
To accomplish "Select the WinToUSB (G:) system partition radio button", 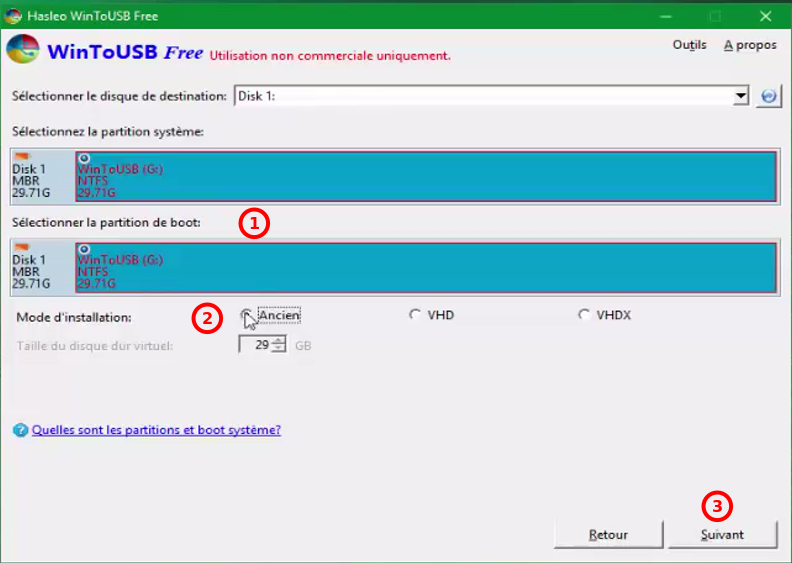I will coord(84,158).
